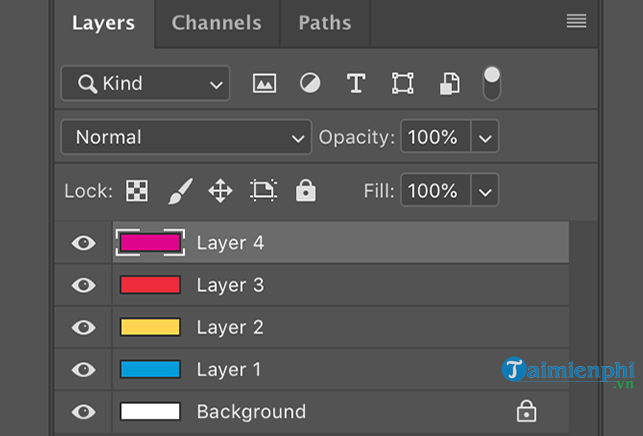Hide Layer 3 with eye icon
The image size is (643, 436).
click(x=84, y=285)
